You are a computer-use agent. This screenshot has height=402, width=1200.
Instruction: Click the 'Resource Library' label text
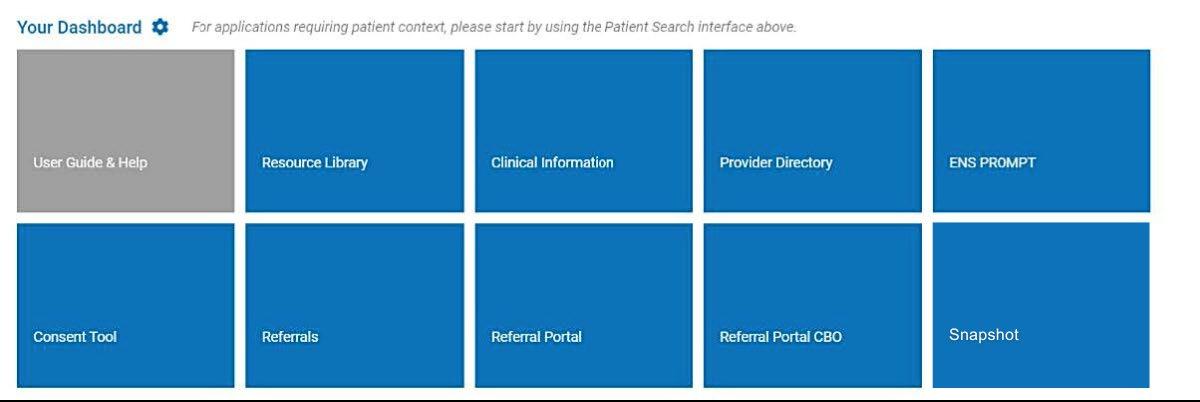[x=315, y=162]
